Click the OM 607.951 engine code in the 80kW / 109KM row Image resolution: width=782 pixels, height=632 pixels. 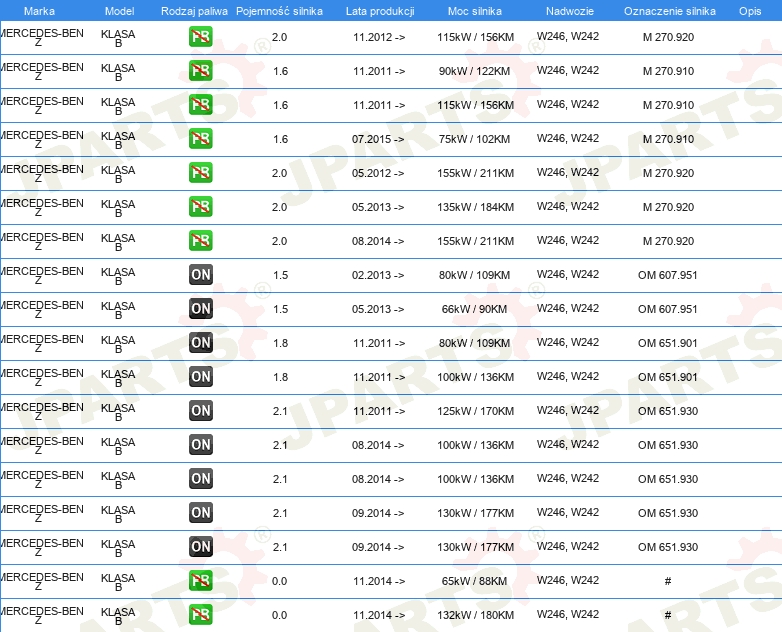(668, 275)
